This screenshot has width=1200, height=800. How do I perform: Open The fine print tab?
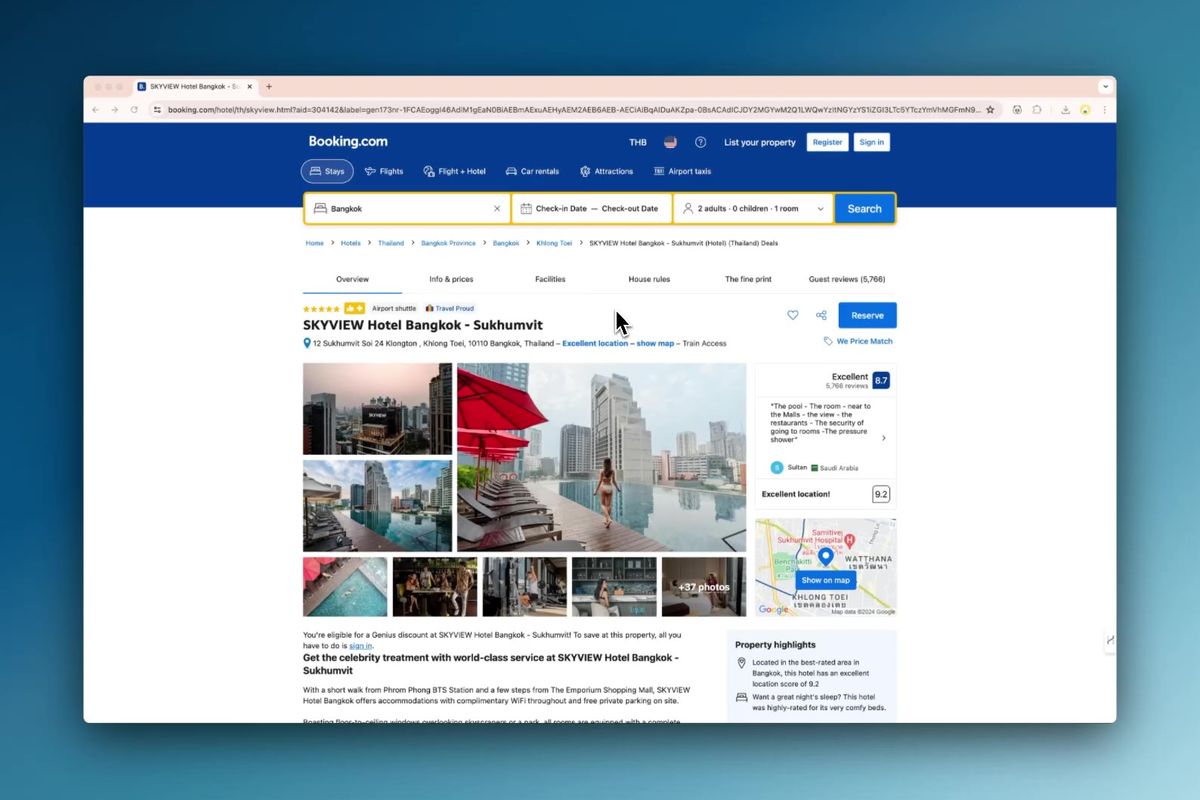click(748, 279)
